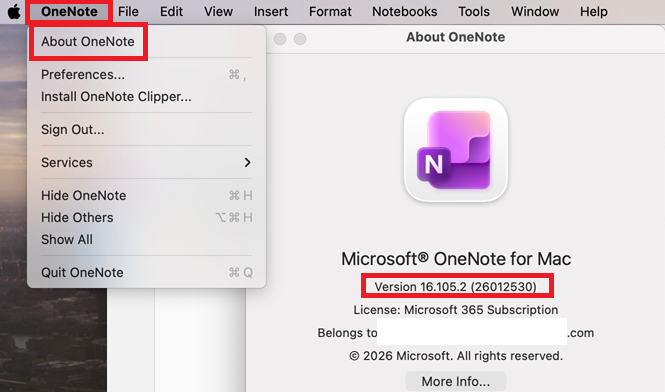Open the Apple menu
Viewport: 665px width, 392px height.
pos(14,11)
